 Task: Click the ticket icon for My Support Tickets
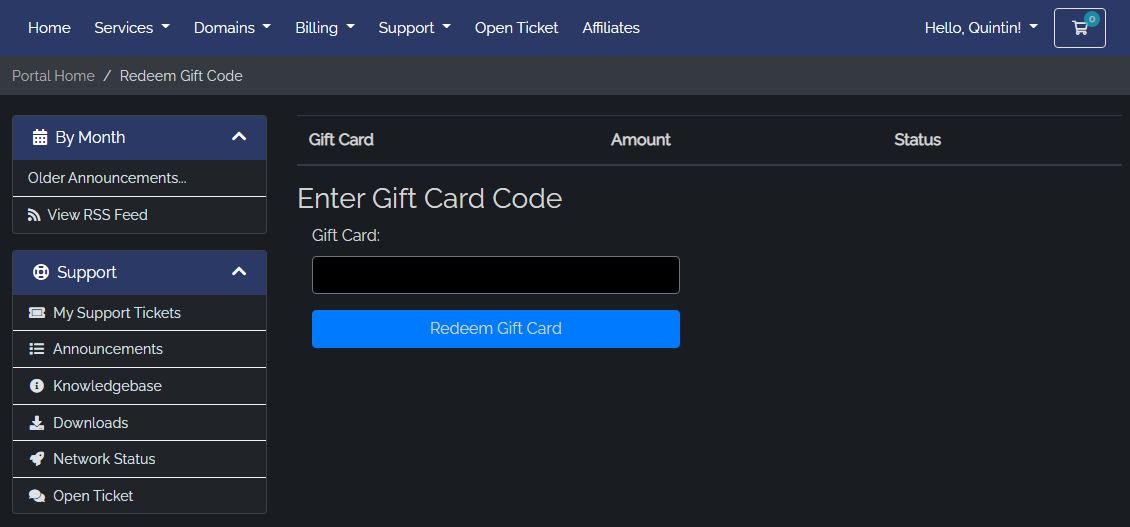[37, 313]
